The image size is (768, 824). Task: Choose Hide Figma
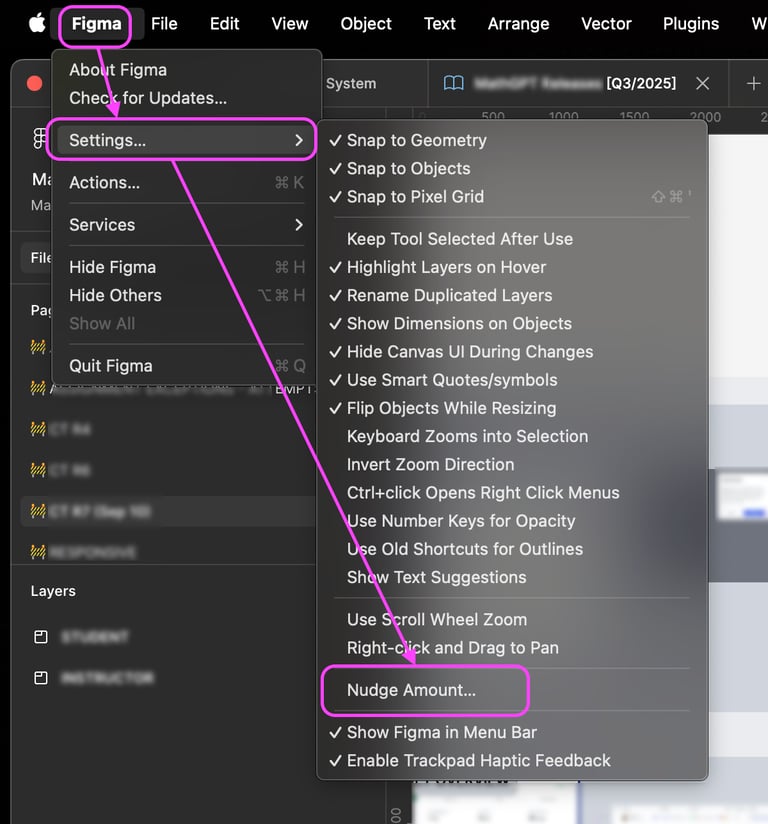pyautogui.click(x=187, y=267)
